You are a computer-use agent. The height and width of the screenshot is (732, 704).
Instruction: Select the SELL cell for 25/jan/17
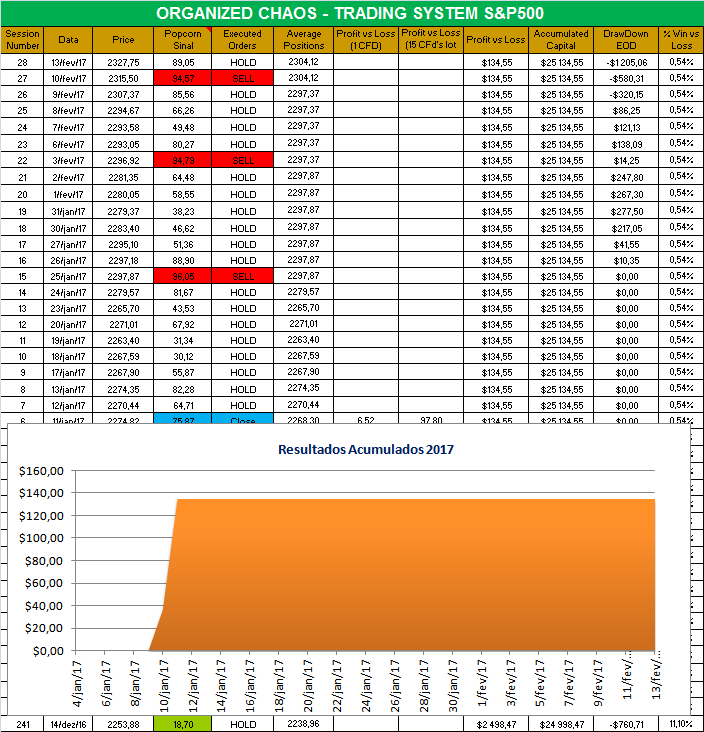(x=242, y=276)
